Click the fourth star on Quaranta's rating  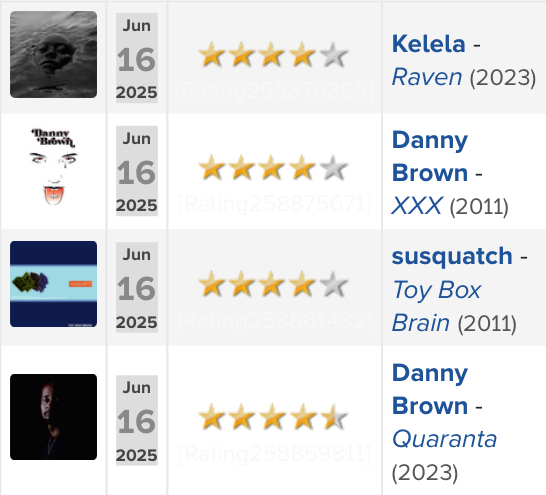pos(303,417)
